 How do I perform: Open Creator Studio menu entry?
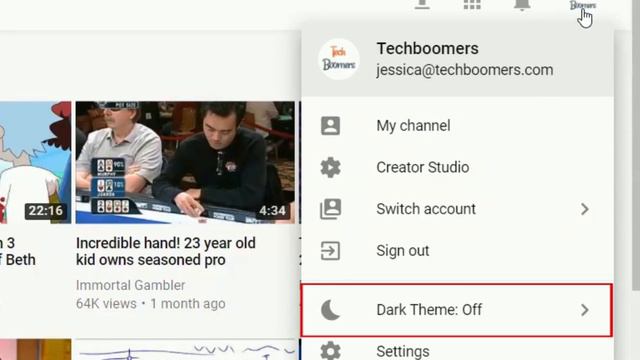tap(457, 167)
